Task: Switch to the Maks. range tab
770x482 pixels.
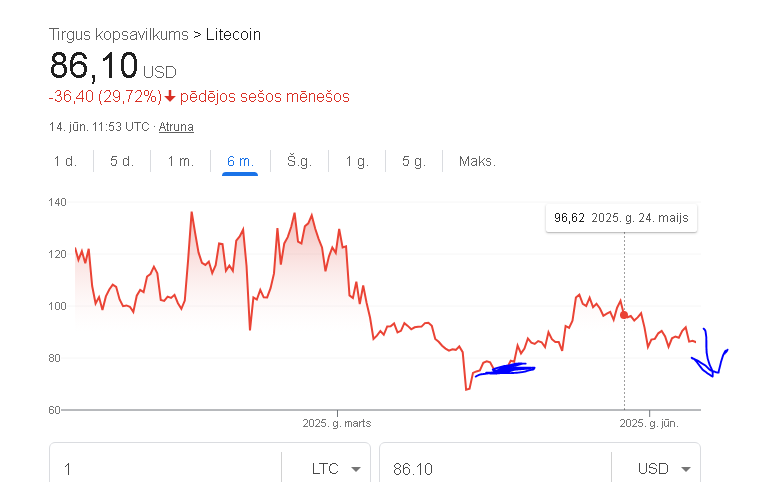Action: [x=477, y=161]
